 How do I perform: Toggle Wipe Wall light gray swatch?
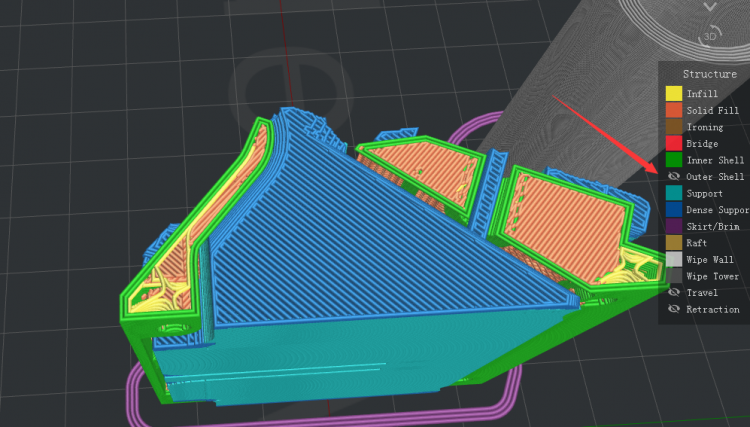point(673,259)
